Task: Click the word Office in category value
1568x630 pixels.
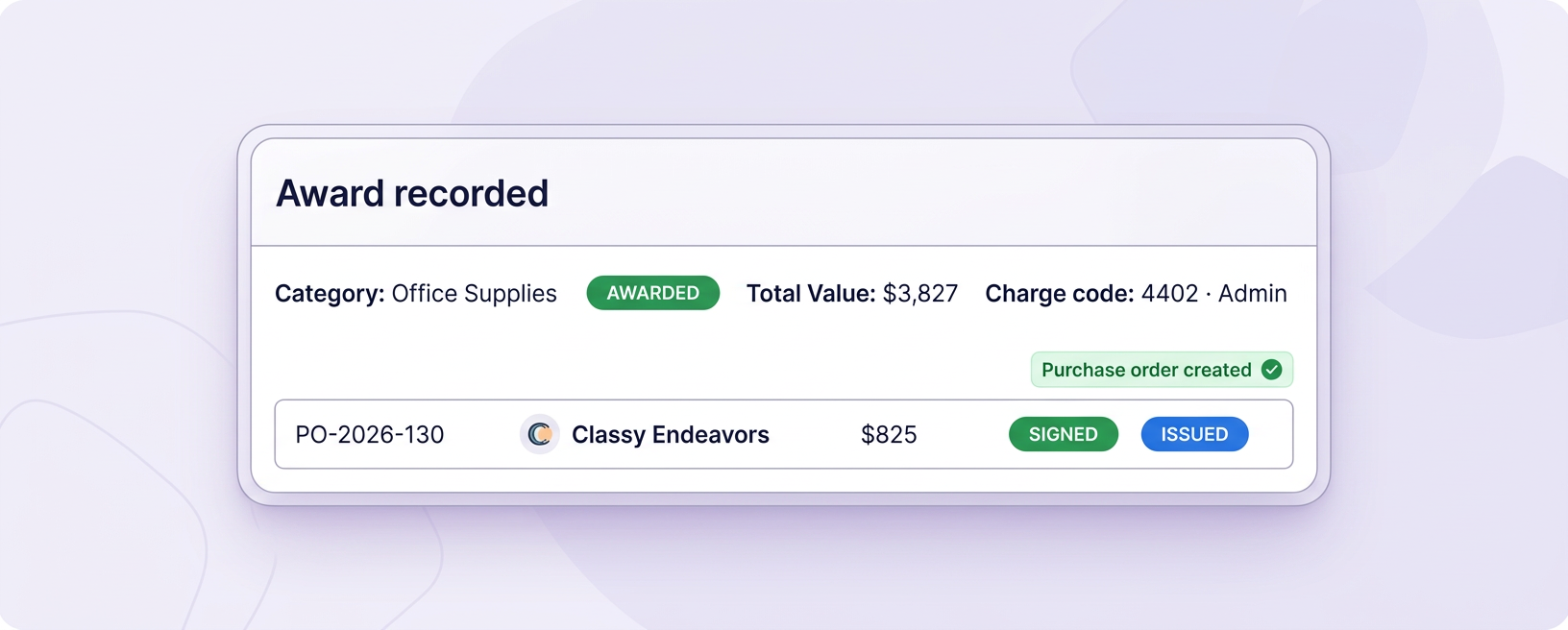Action: tap(424, 293)
